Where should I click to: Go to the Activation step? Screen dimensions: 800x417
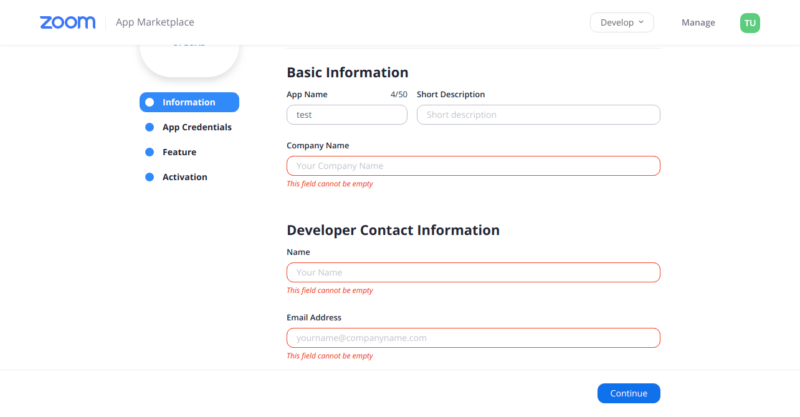(185, 177)
